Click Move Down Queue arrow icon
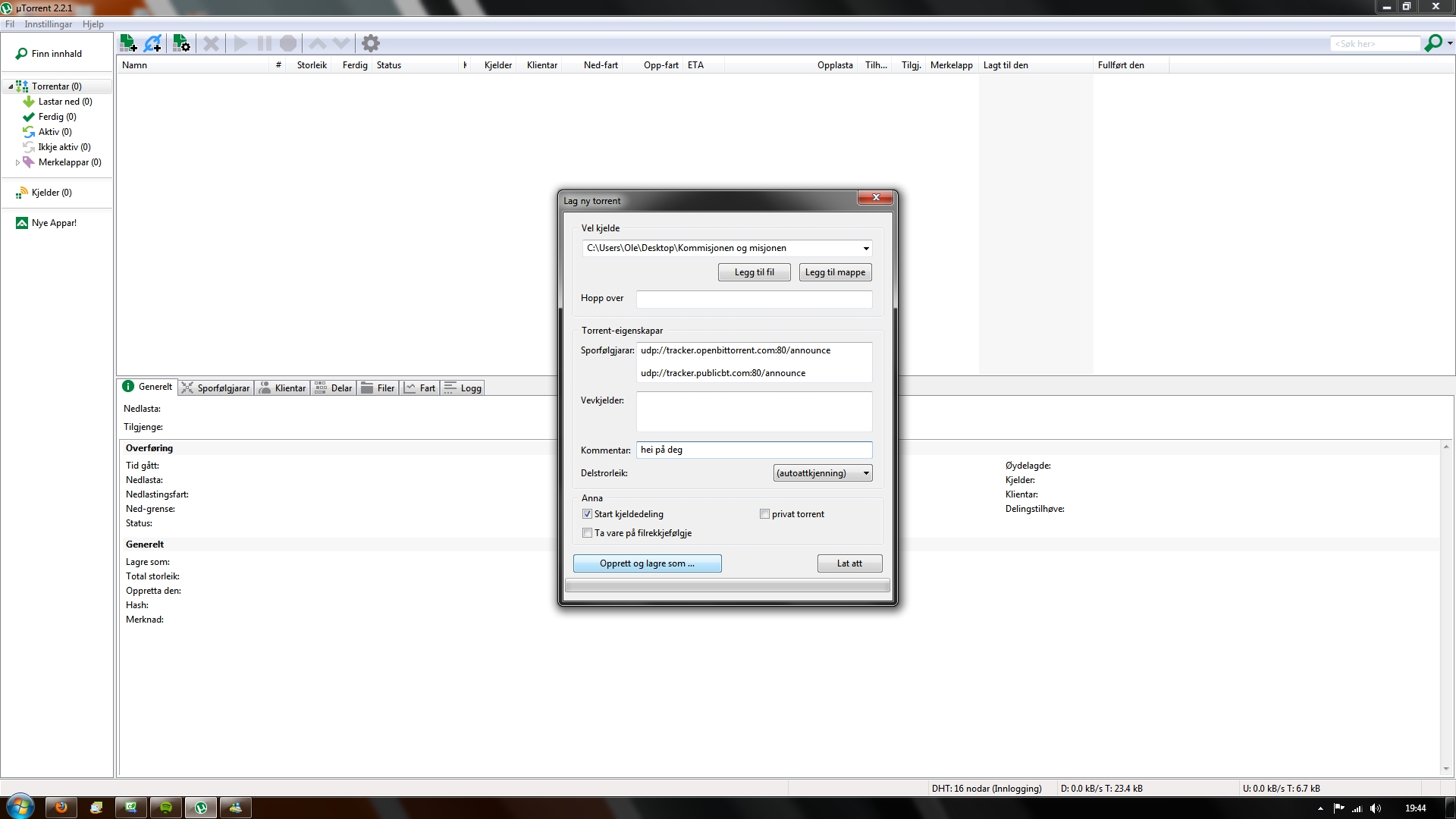This screenshot has height=819, width=1456. click(x=341, y=43)
